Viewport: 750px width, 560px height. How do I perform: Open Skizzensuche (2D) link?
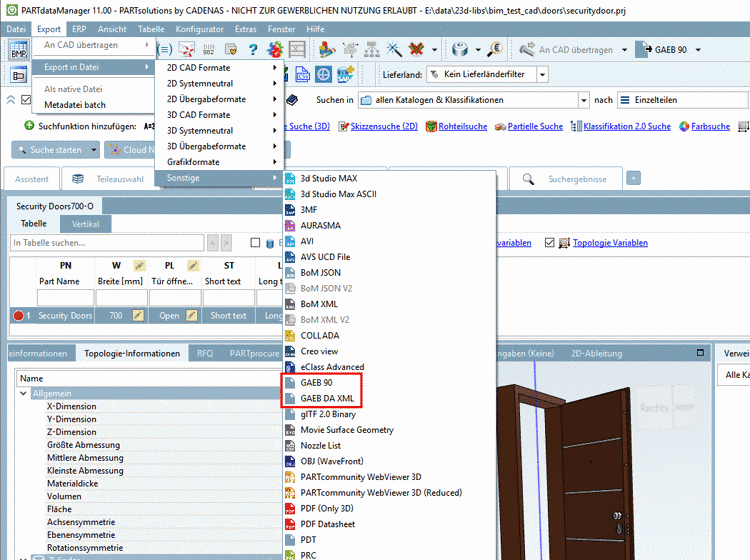pos(384,126)
